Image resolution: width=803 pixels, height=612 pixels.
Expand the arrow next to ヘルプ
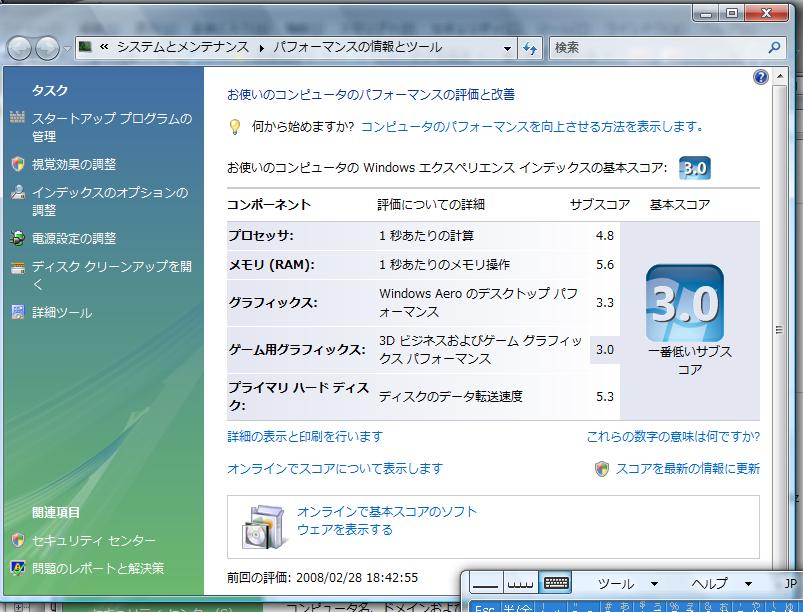pos(748,584)
